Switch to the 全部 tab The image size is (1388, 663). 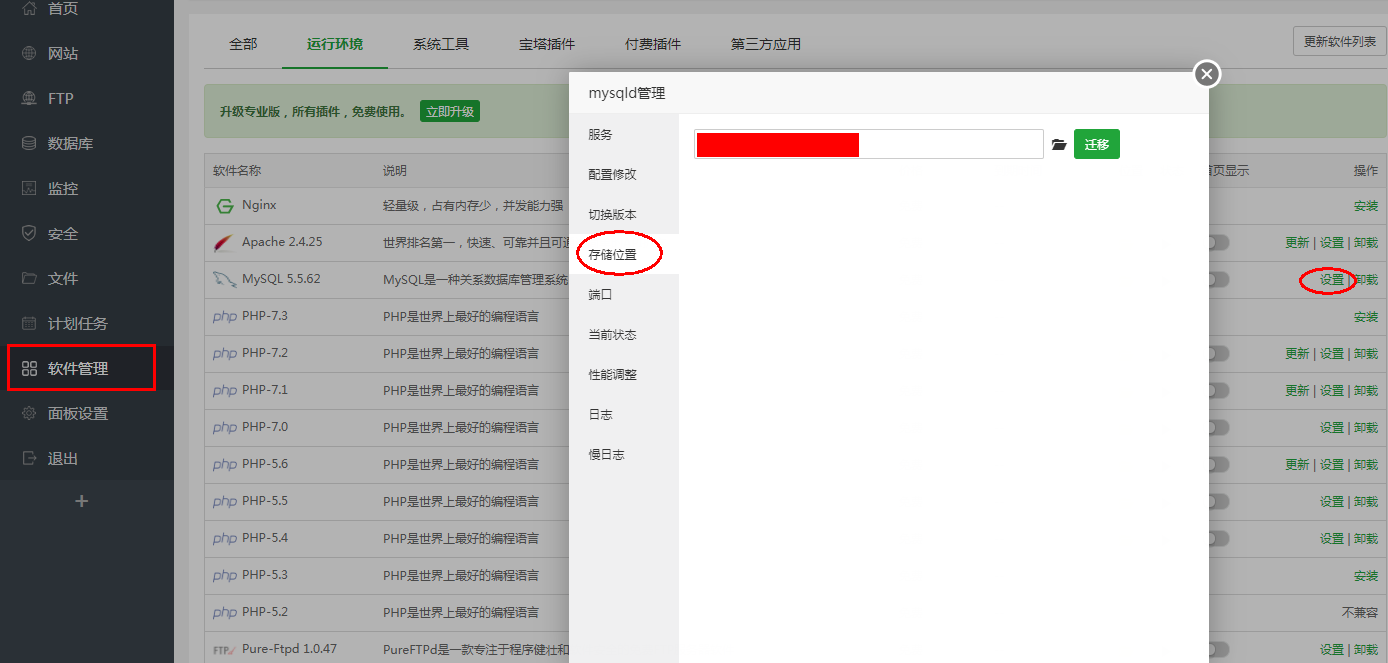pos(243,44)
